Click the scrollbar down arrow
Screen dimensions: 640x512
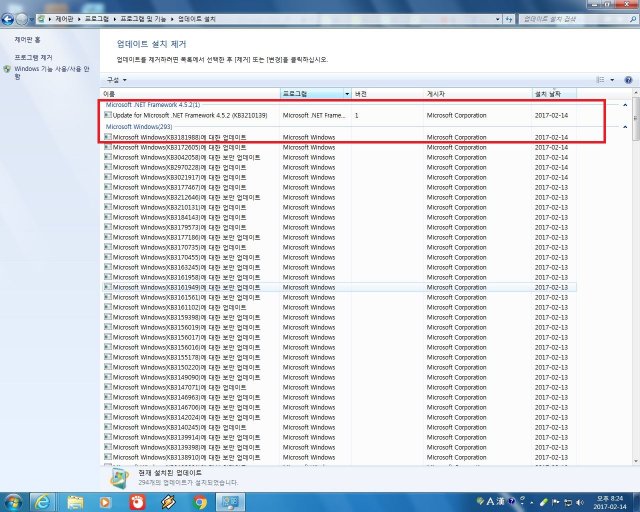pyautogui.click(x=636, y=461)
